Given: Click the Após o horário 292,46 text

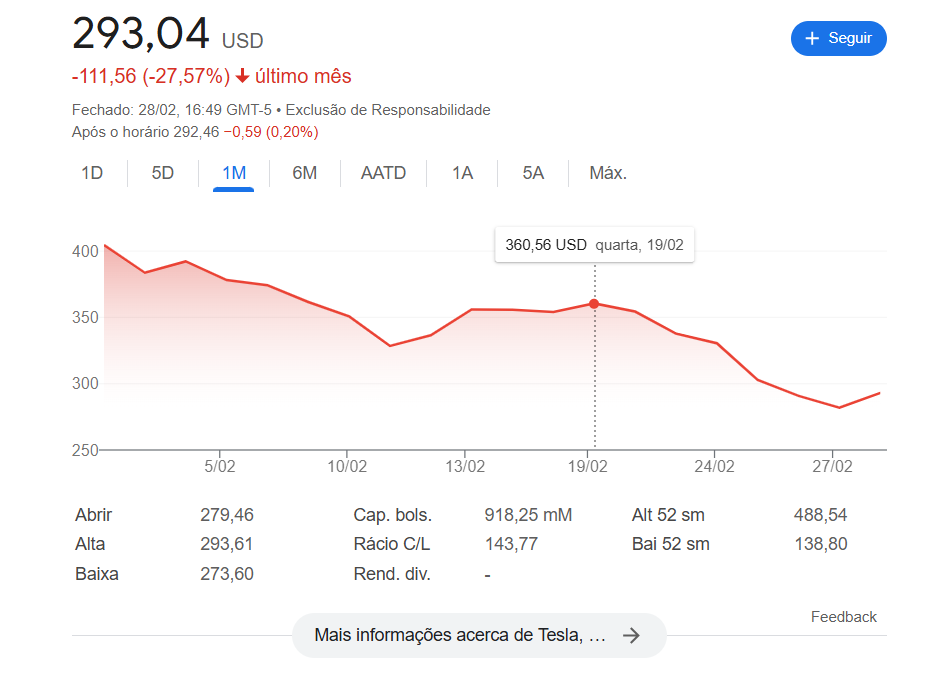Looking at the screenshot, I should (145, 132).
